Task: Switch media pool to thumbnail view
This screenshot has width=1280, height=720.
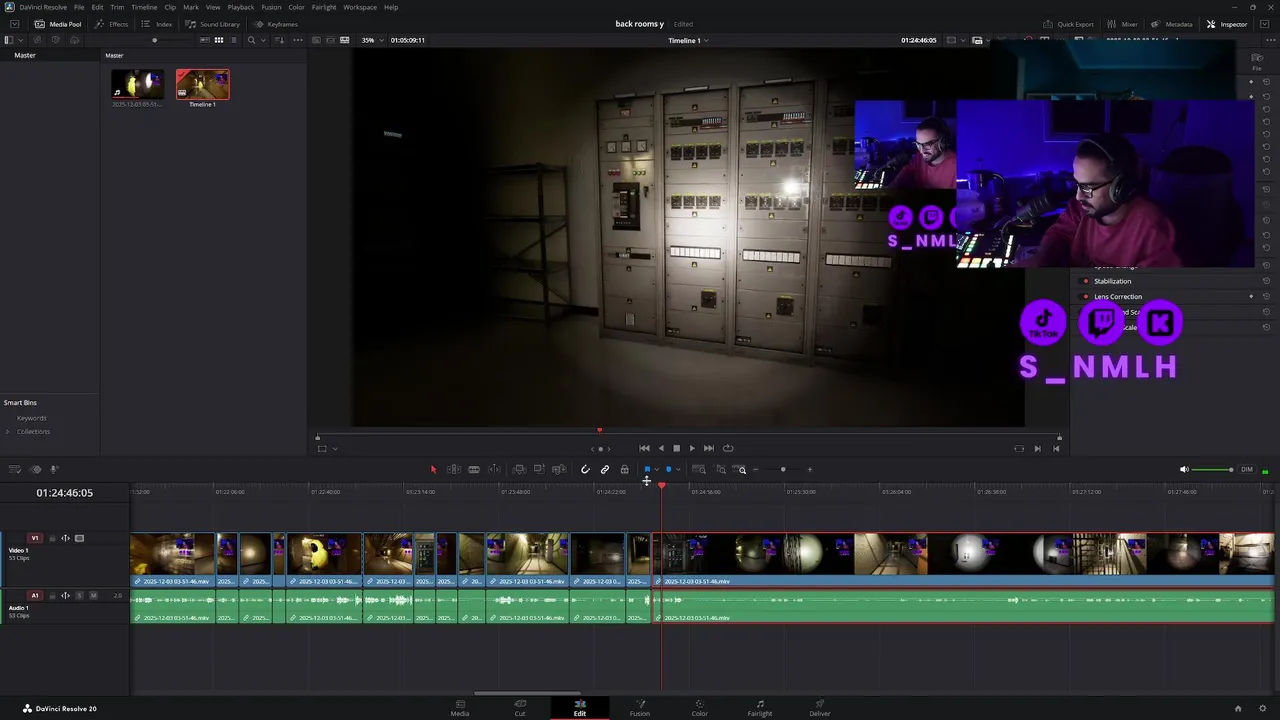Action: (x=219, y=40)
